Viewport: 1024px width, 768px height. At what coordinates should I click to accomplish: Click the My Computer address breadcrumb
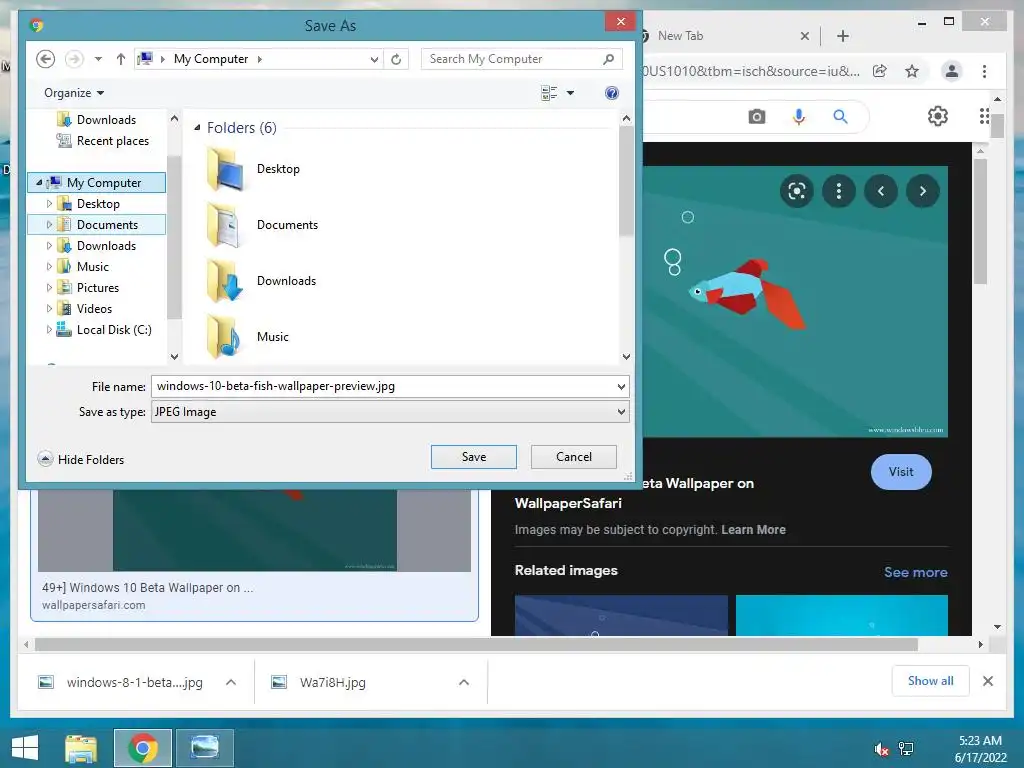(210, 59)
